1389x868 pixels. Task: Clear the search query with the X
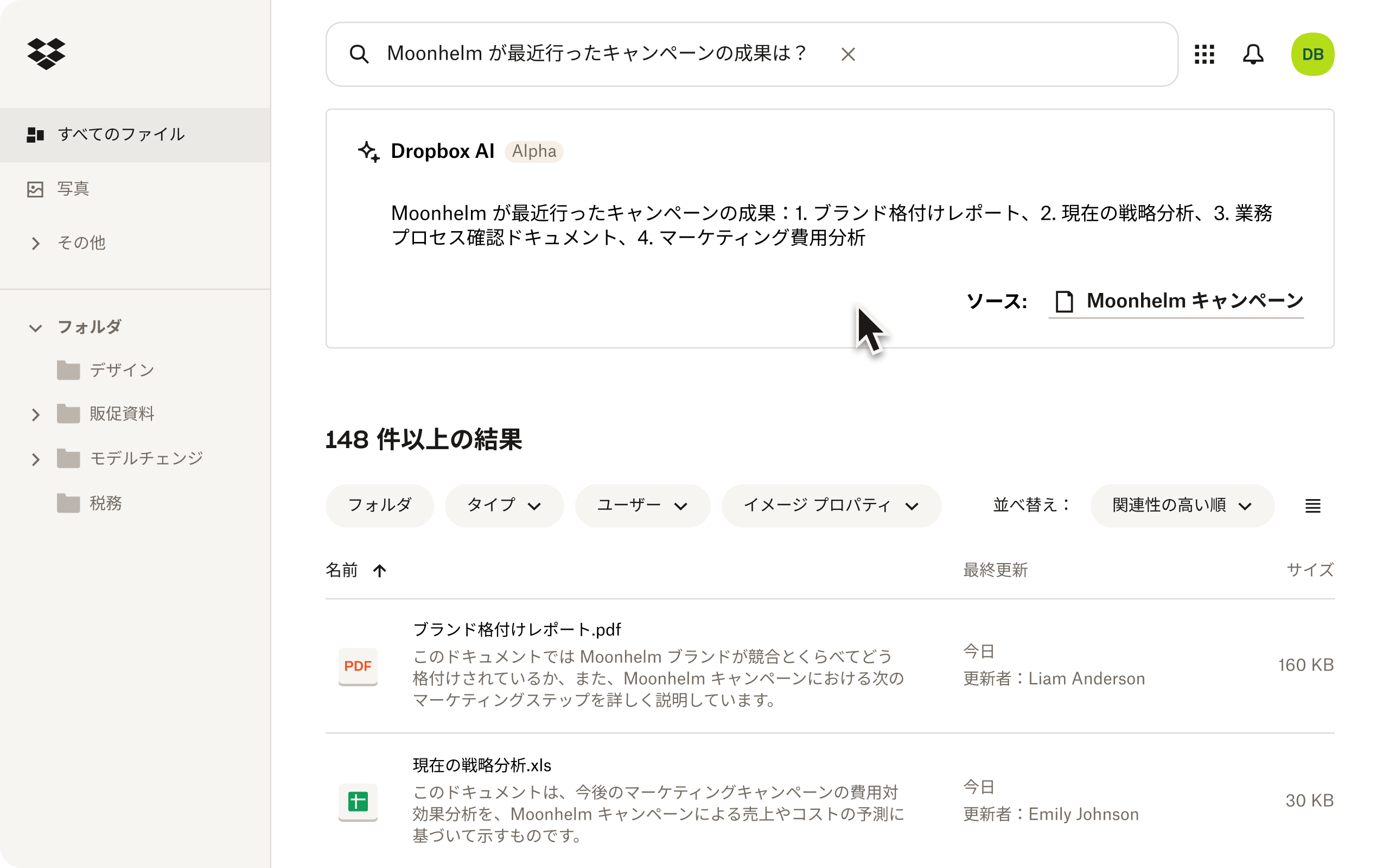848,54
